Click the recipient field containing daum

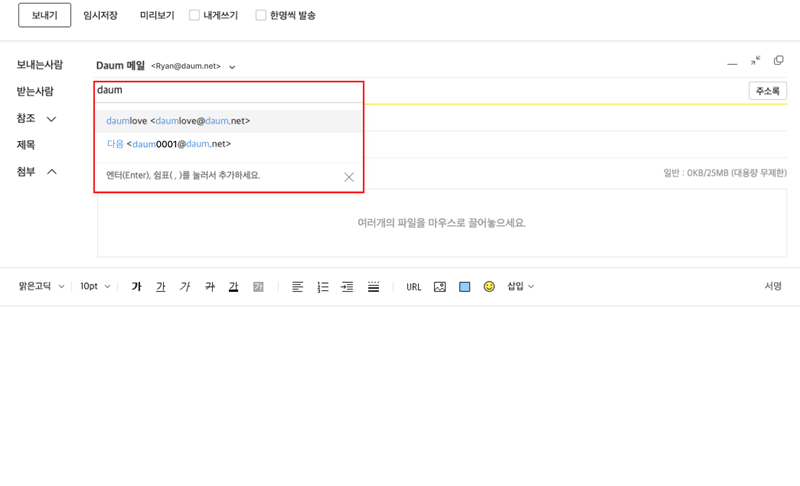(x=229, y=91)
